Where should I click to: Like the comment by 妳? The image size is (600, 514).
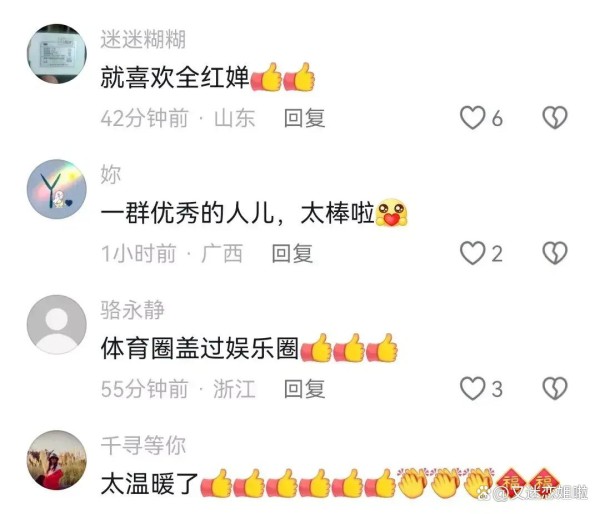point(472,253)
